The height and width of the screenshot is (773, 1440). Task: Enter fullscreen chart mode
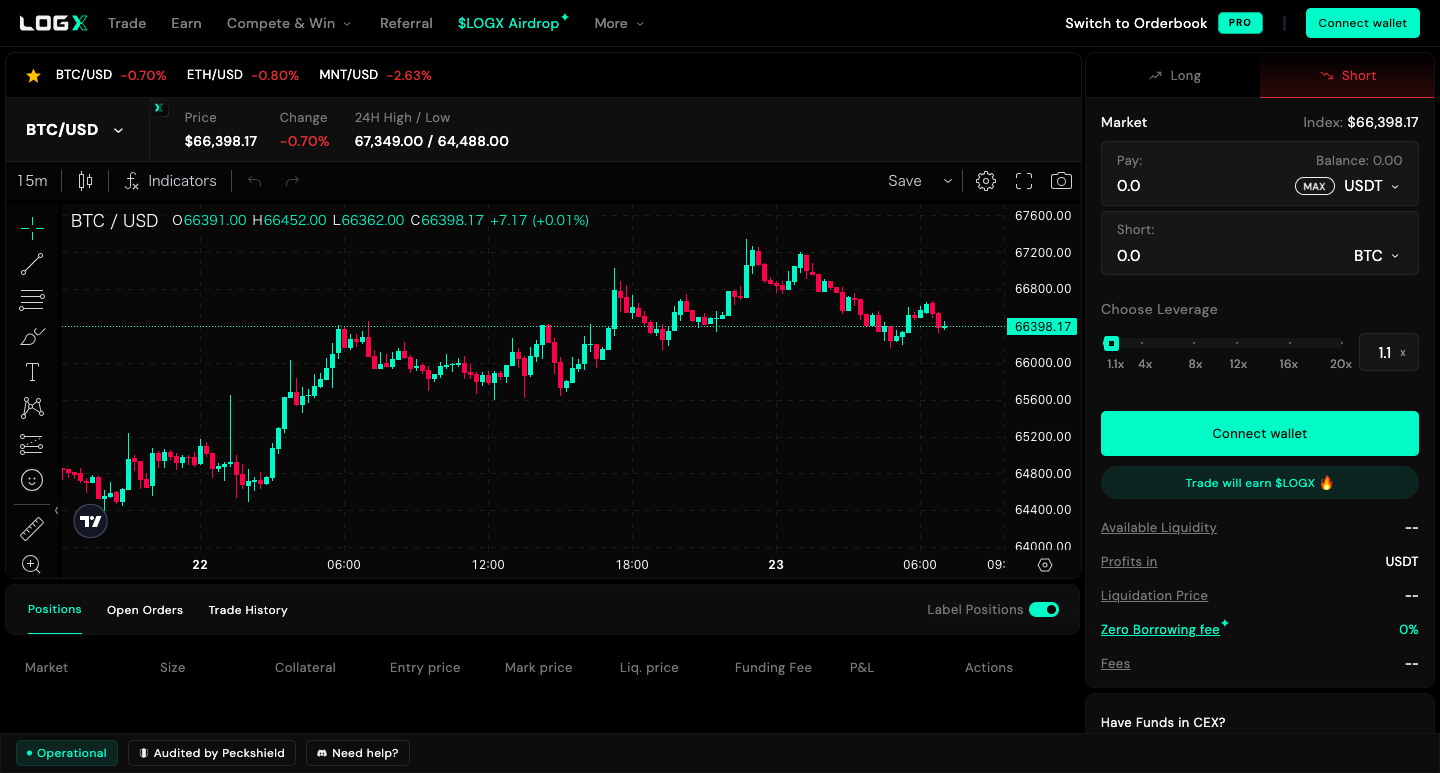coord(1023,180)
